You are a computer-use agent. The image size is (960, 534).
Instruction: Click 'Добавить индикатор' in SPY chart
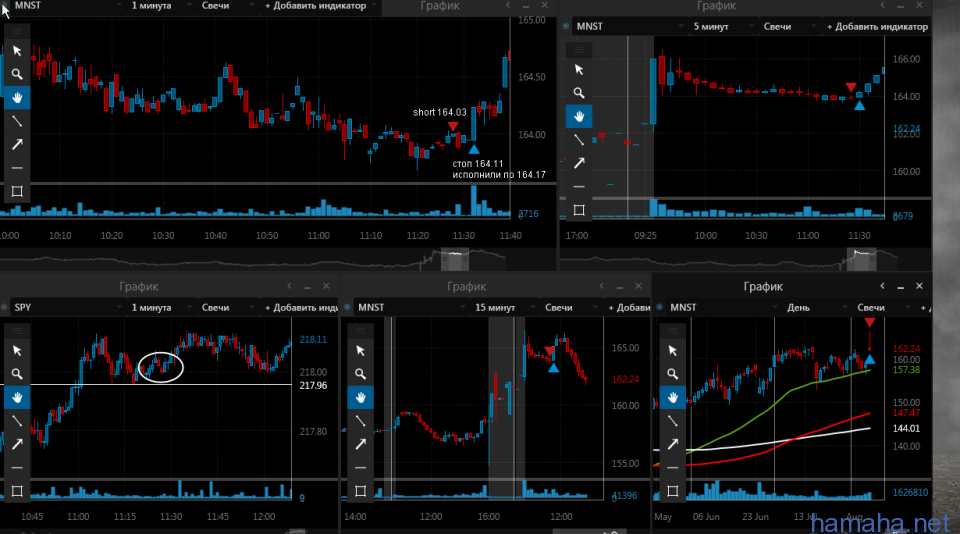301,307
